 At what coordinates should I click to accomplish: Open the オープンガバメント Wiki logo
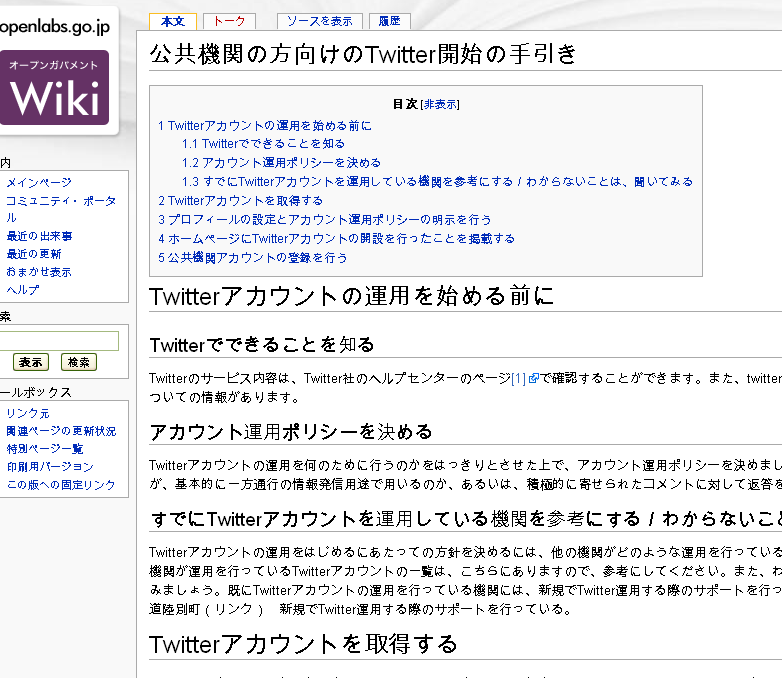tap(54, 87)
